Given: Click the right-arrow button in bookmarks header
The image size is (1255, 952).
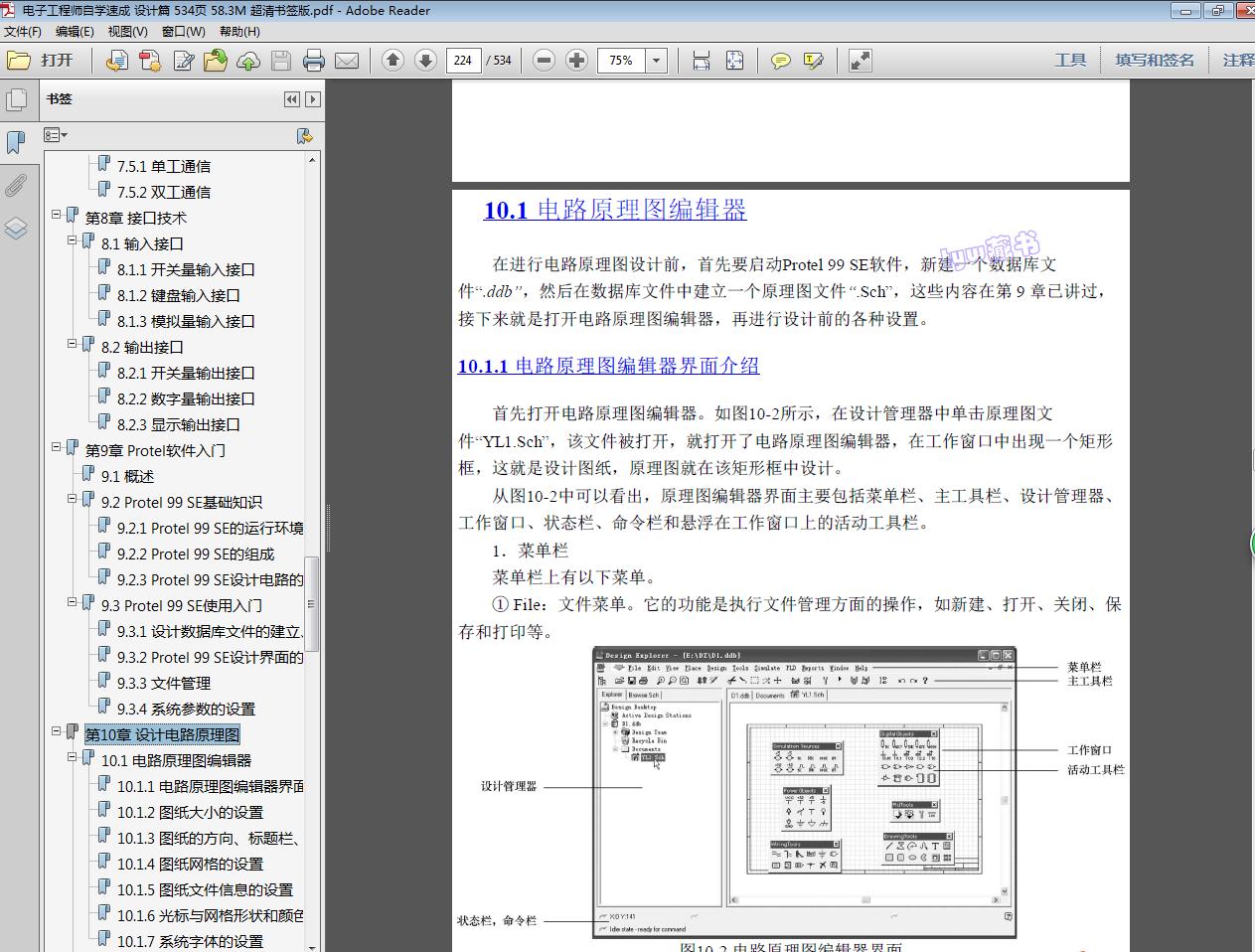Looking at the screenshot, I should pyautogui.click(x=313, y=99).
